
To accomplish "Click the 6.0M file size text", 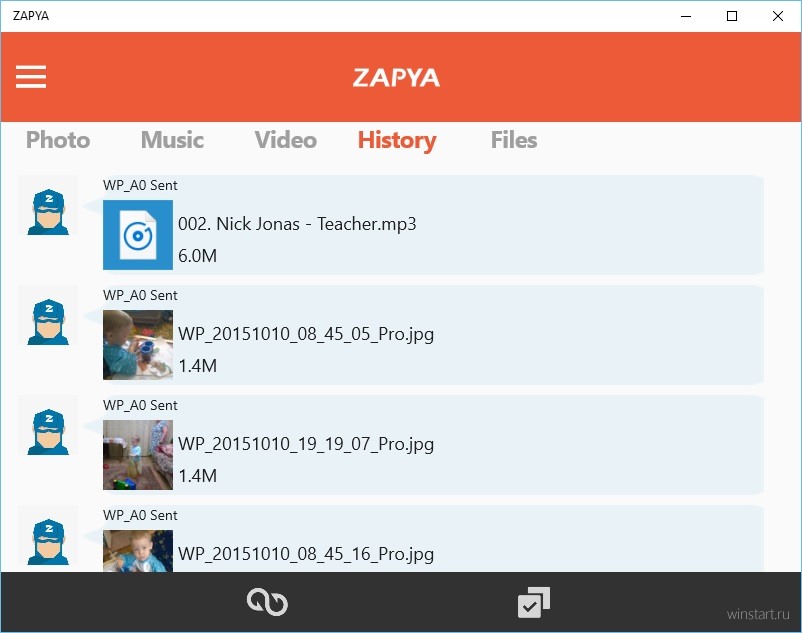I will pyautogui.click(x=197, y=256).
